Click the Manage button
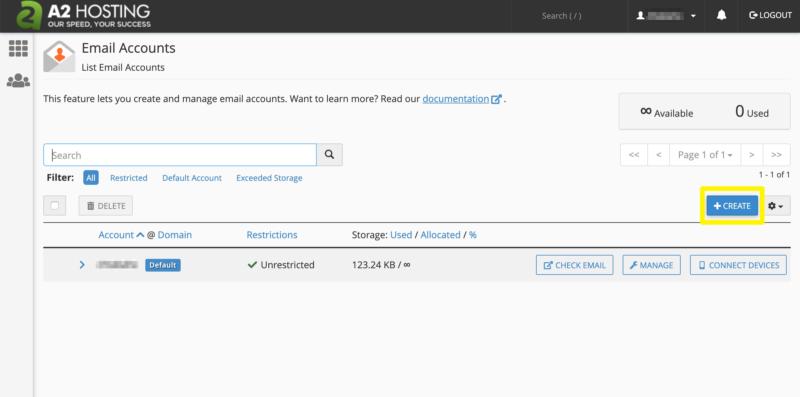Screen dimensions: 800x397 (x=652, y=265)
